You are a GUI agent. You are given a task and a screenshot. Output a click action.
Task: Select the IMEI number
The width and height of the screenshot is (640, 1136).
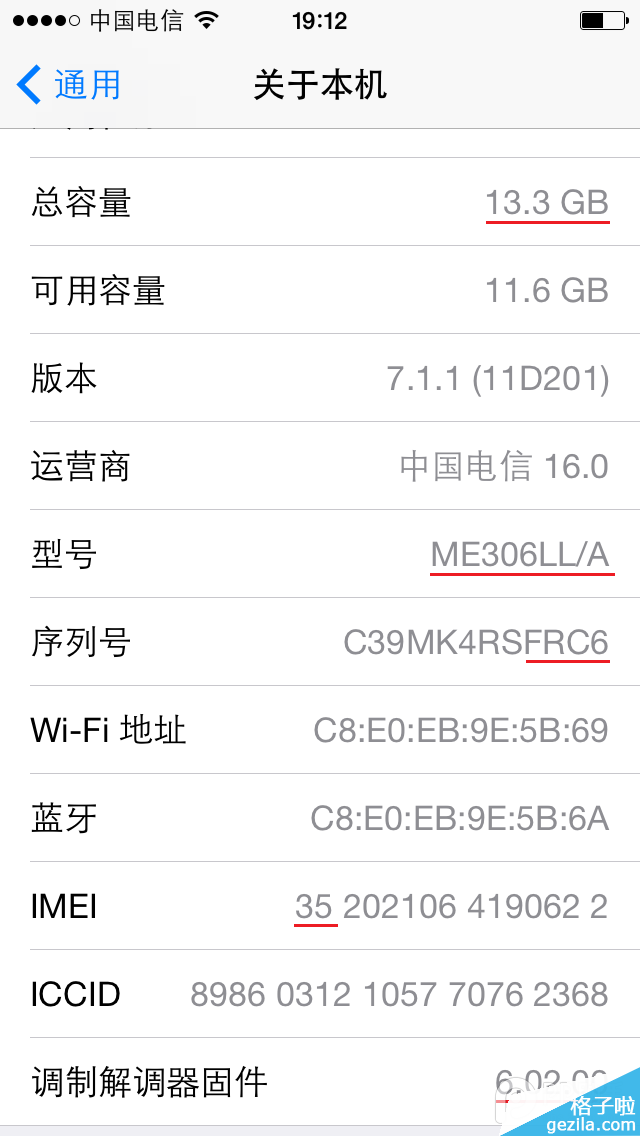click(x=450, y=906)
